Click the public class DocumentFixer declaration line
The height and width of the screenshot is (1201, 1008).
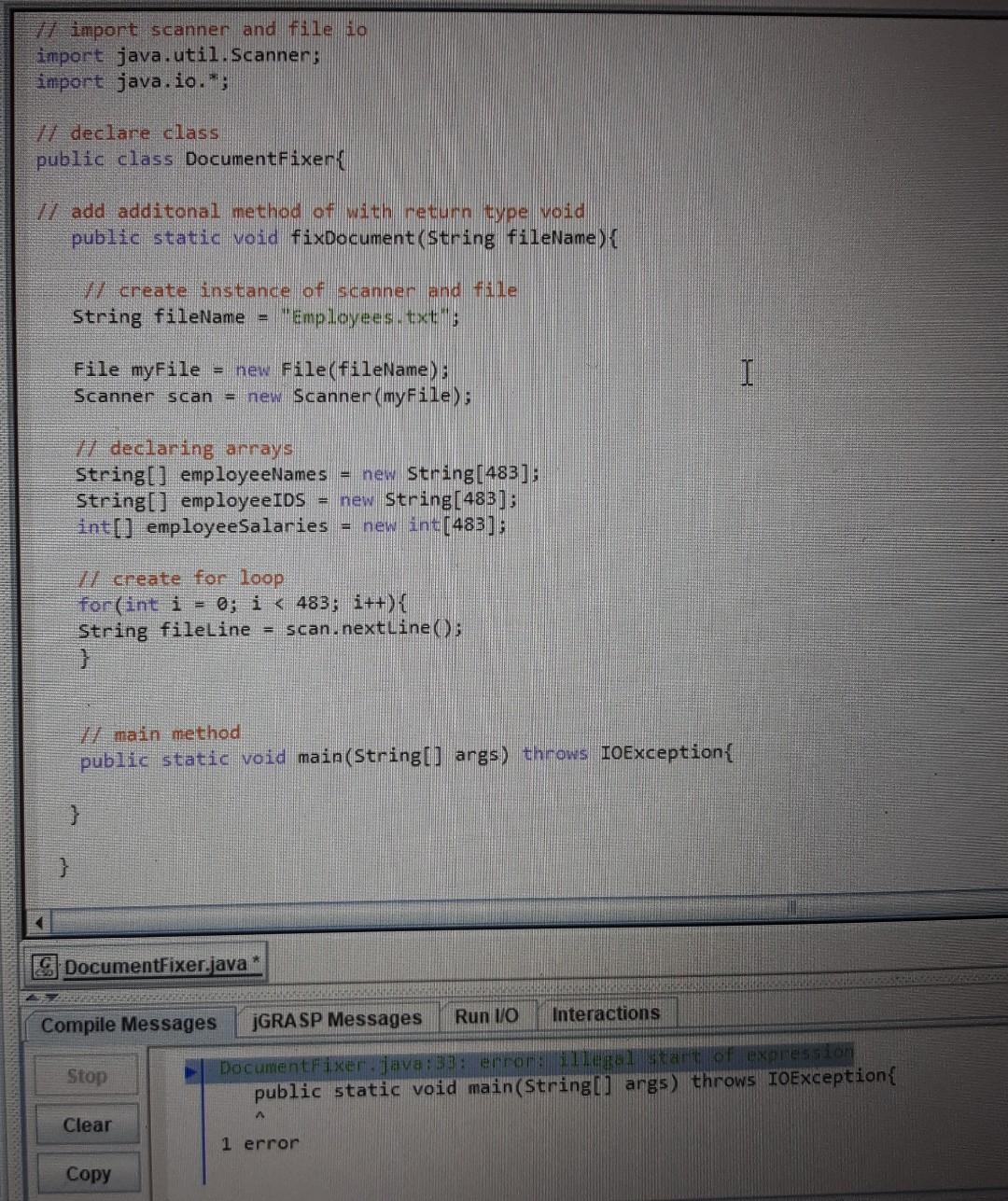click(187, 159)
